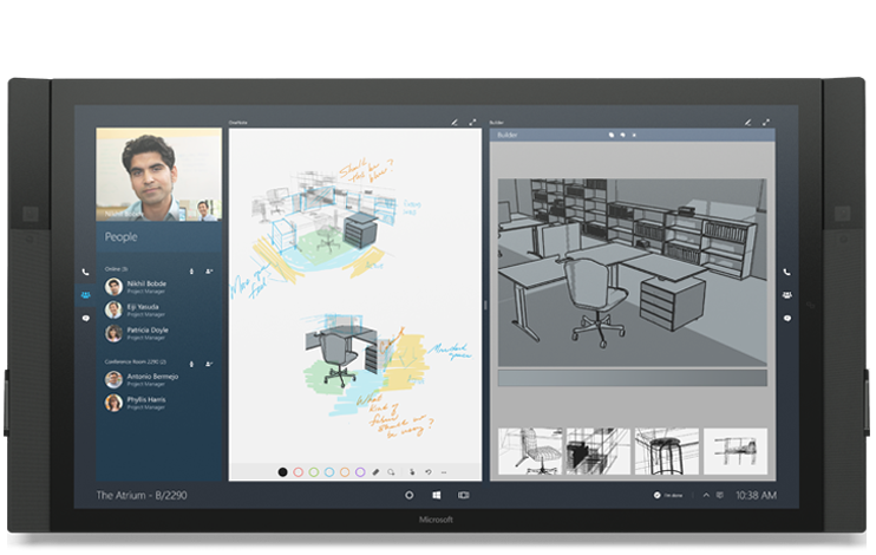Open the more options ellipsis in OneNote
The height and width of the screenshot is (555, 876).
pyautogui.click(x=444, y=471)
